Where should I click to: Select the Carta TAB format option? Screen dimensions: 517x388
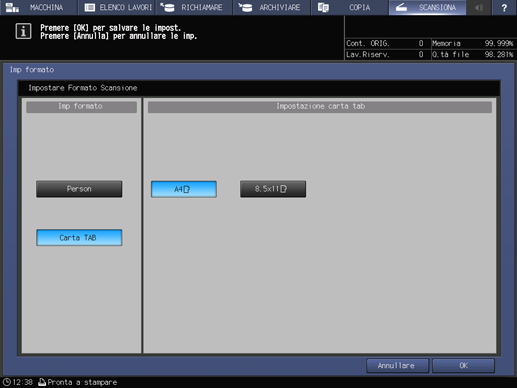click(x=79, y=238)
